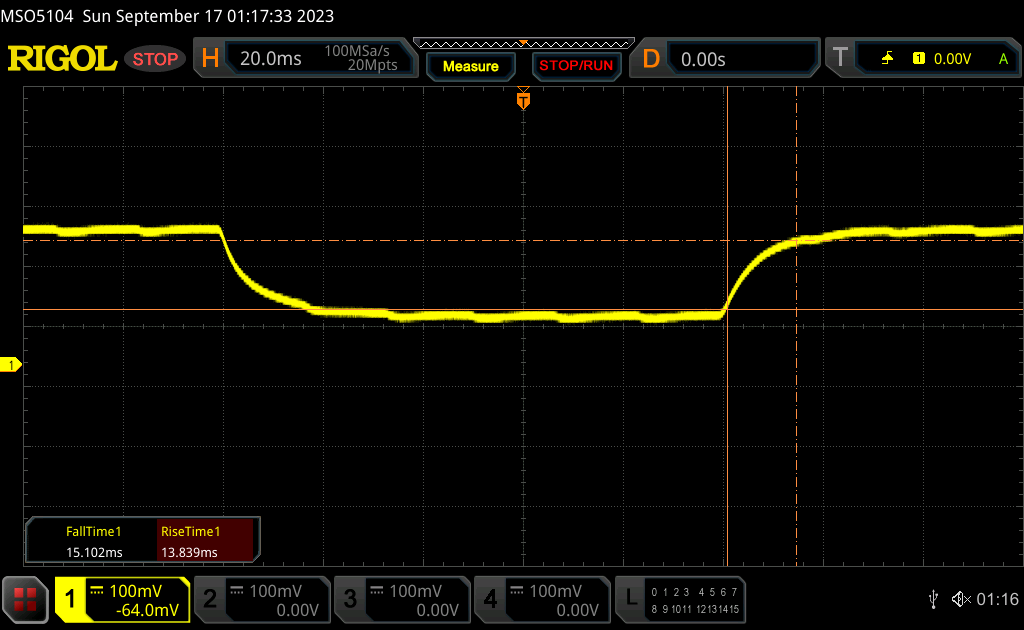Click the 20Mpts memory depth readout
The width and height of the screenshot is (1024, 630).
pyautogui.click(x=372, y=65)
